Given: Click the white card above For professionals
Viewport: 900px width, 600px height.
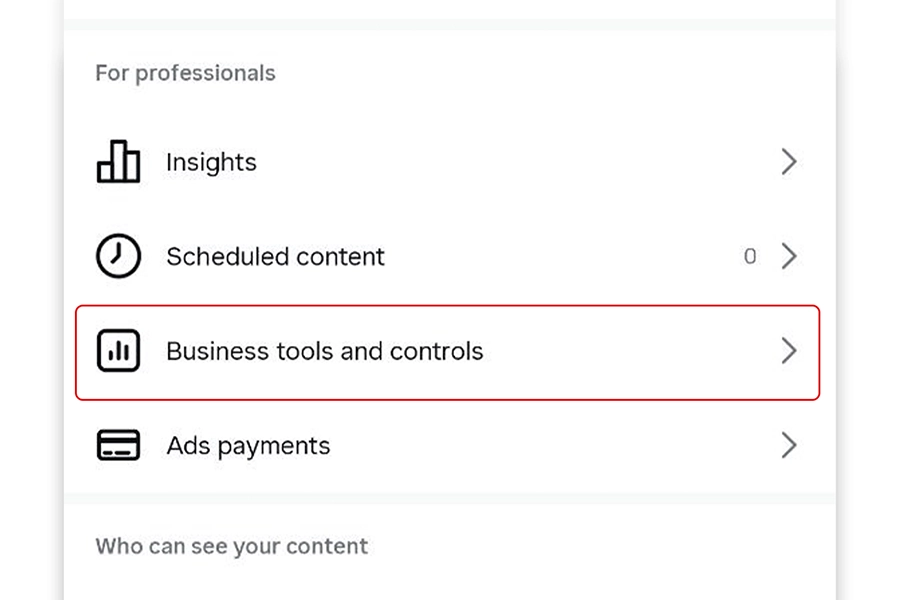Looking at the screenshot, I should [450, 8].
